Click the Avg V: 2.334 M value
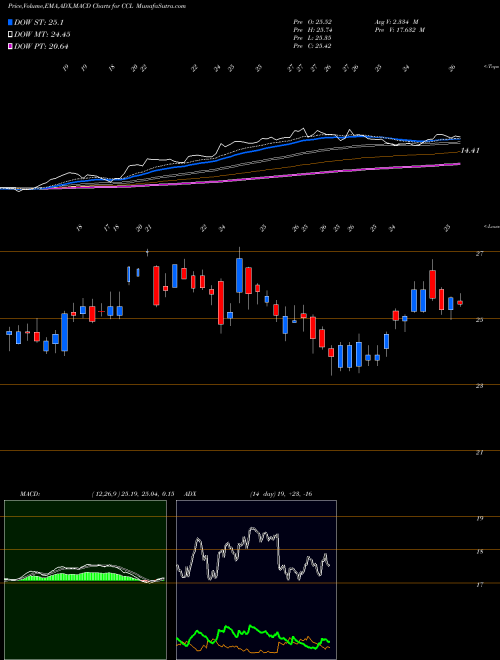Screen dimensions: 500x660 pyautogui.click(x=396, y=22)
